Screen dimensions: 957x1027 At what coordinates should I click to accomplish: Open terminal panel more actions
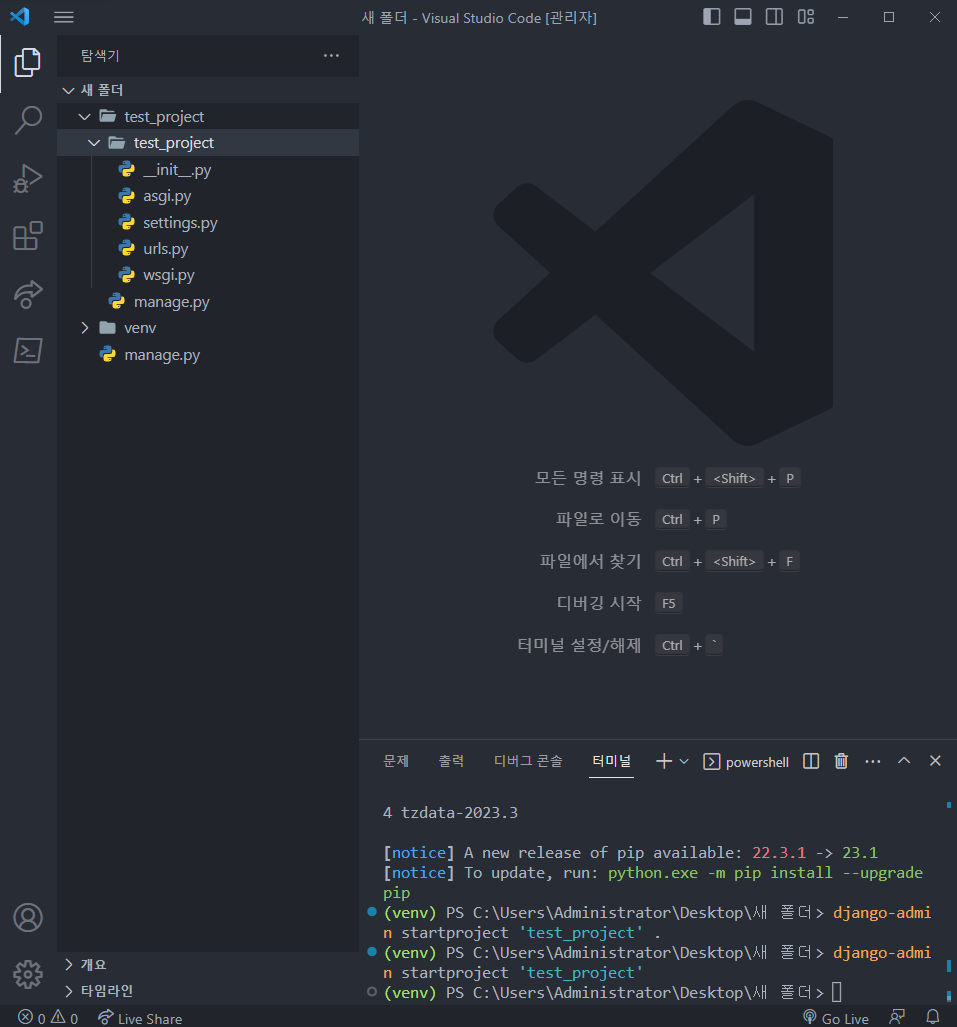(x=873, y=761)
